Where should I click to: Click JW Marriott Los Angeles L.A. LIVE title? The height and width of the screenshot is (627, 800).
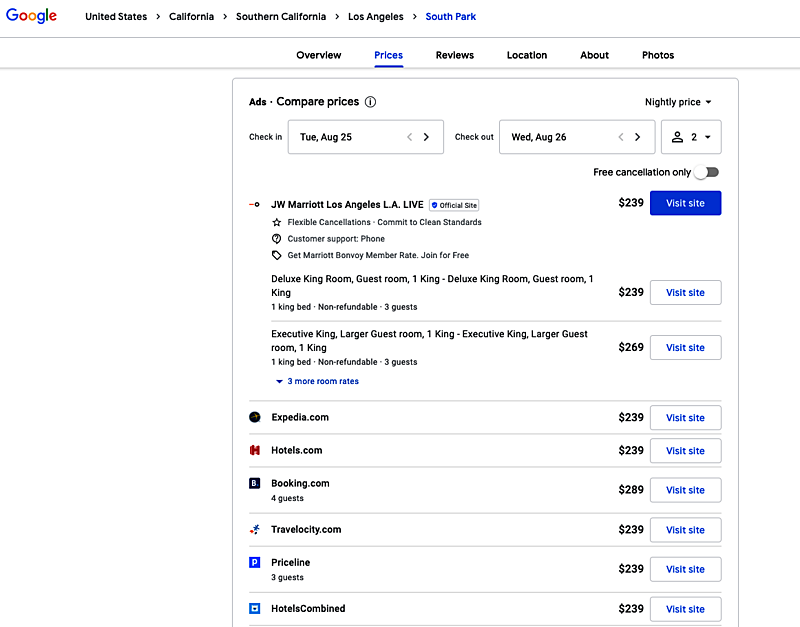(x=347, y=205)
